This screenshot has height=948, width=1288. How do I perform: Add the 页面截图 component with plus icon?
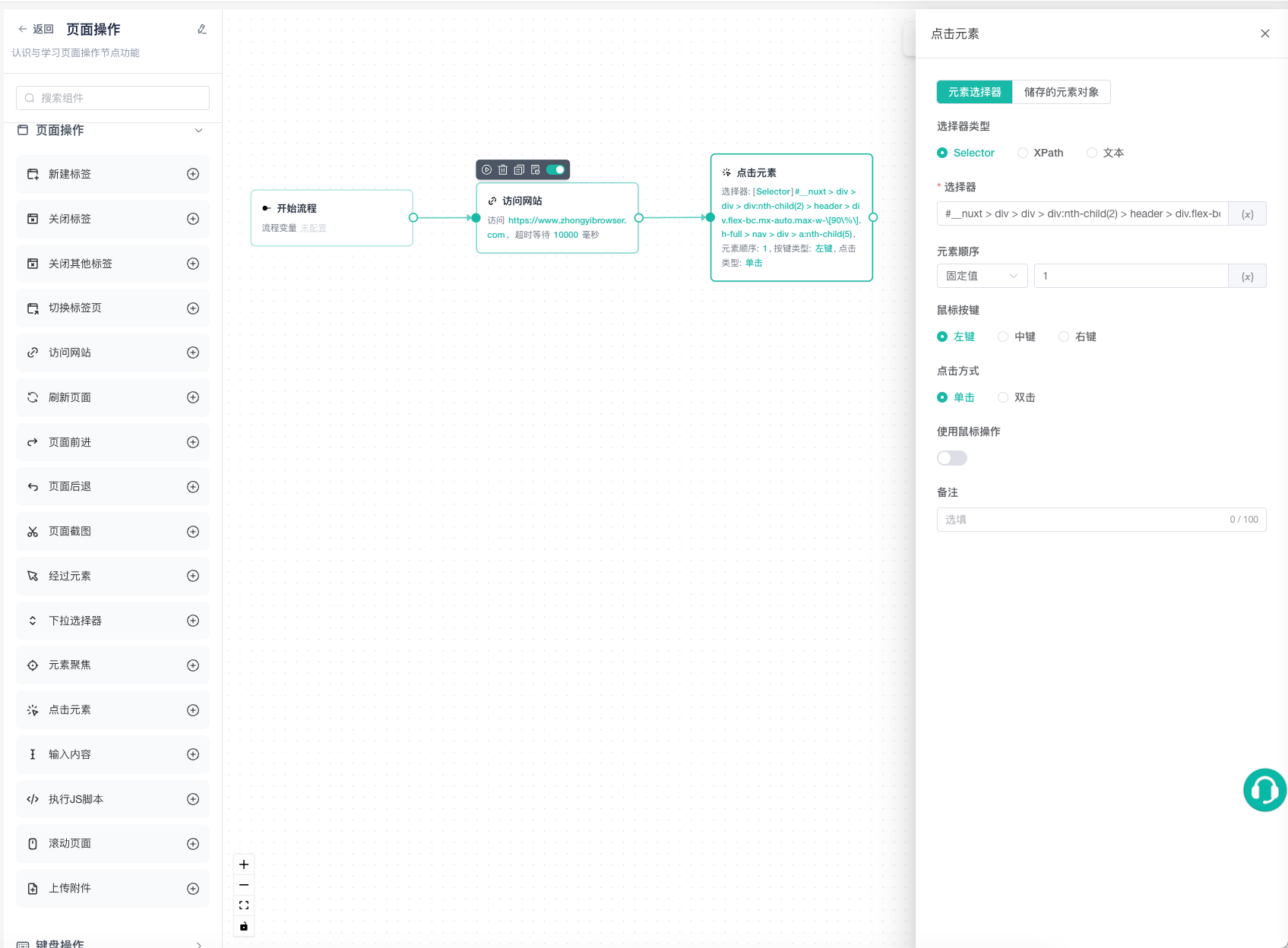pos(193,532)
